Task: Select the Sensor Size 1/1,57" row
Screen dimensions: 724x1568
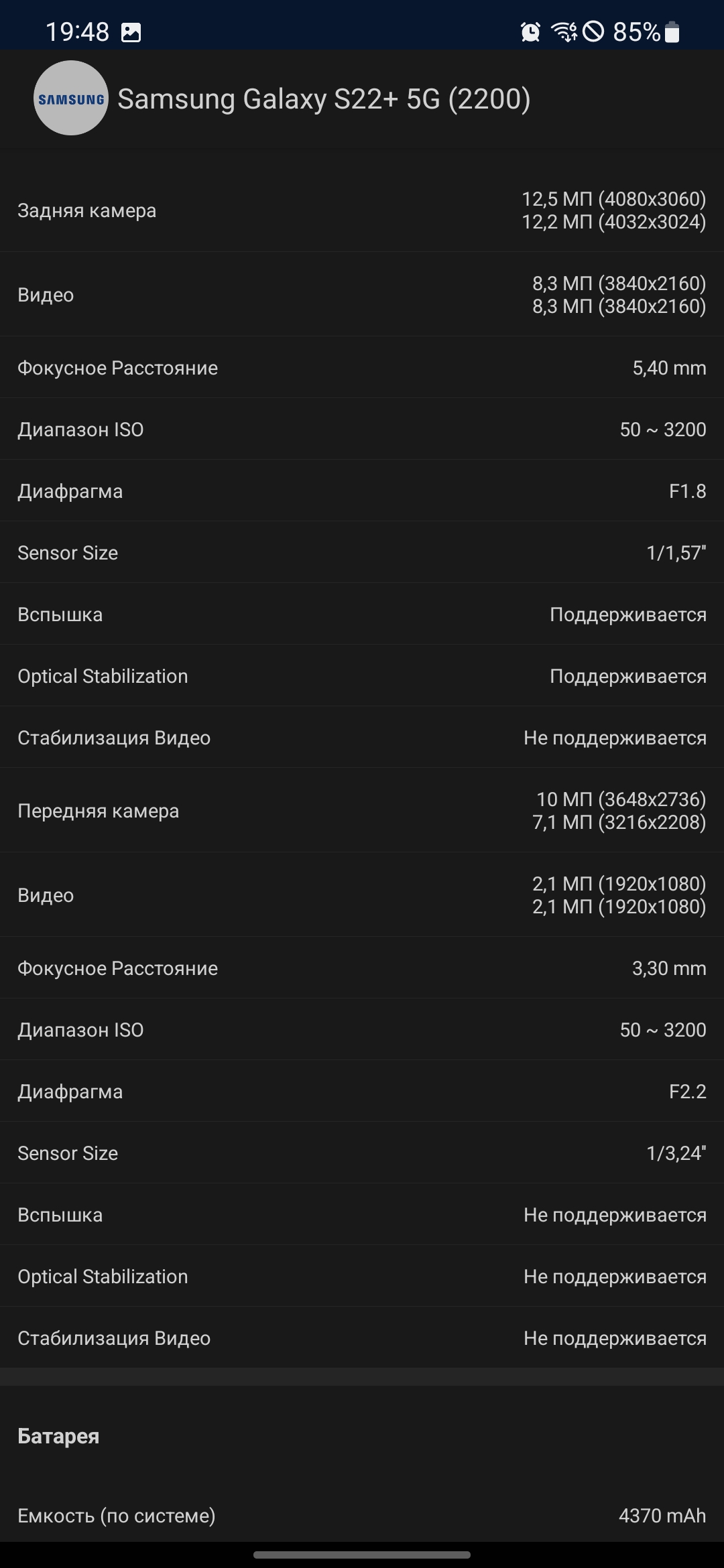Action: [362, 553]
